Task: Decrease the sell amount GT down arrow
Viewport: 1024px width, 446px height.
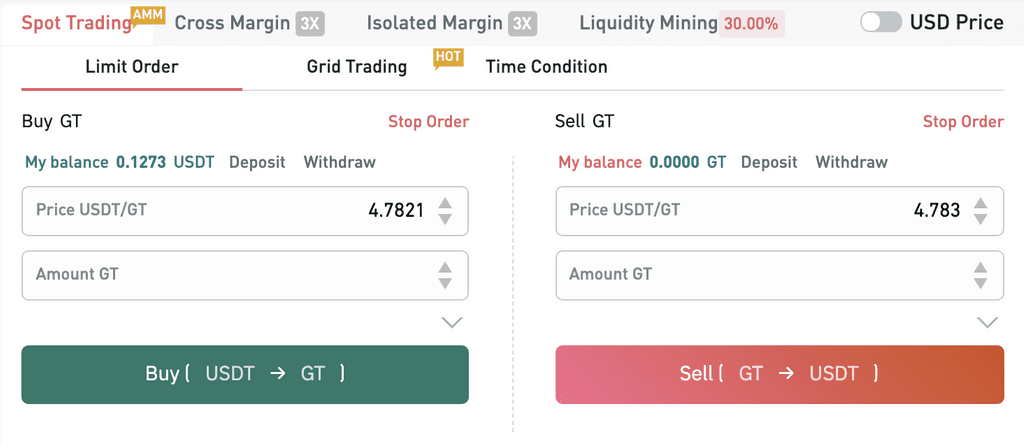Action: (x=981, y=283)
